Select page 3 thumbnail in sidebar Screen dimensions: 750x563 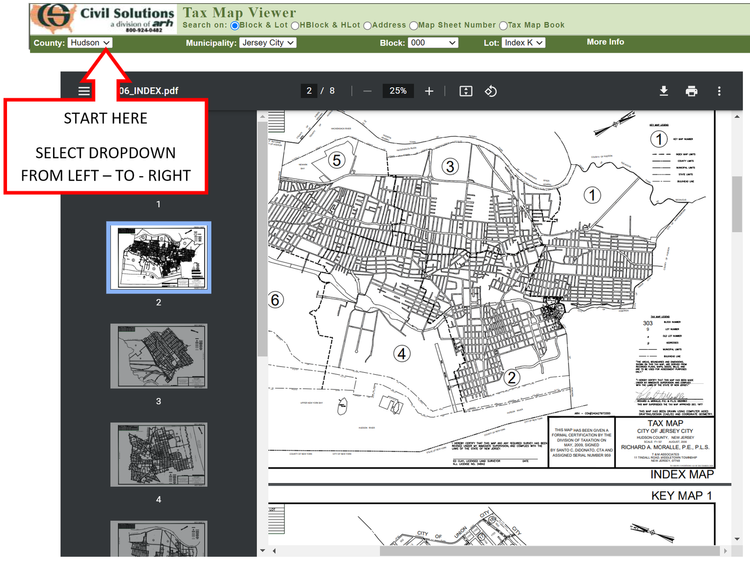click(159, 356)
